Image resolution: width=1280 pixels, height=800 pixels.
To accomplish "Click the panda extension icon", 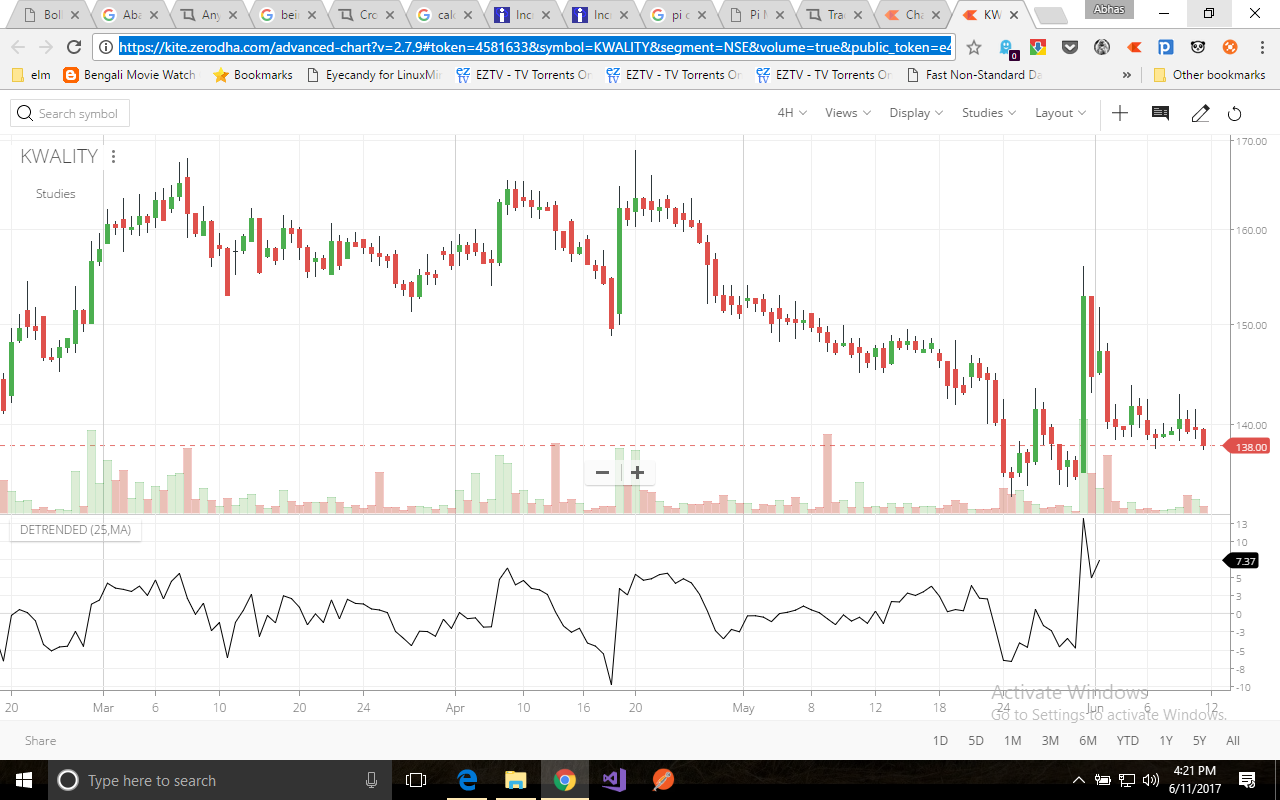I will coord(1198,47).
